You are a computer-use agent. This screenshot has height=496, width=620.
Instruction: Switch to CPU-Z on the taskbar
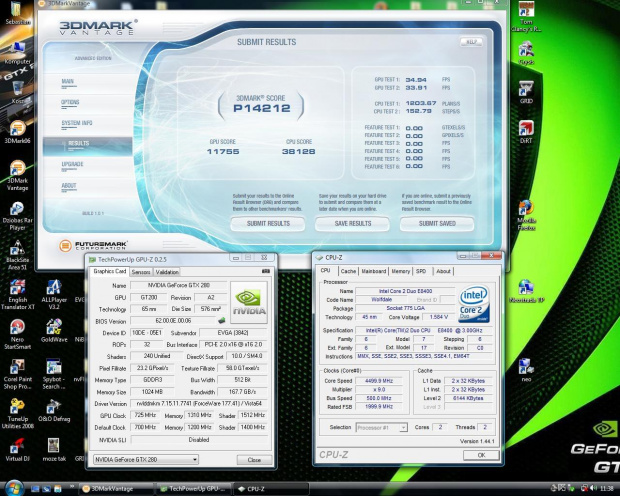271,489
